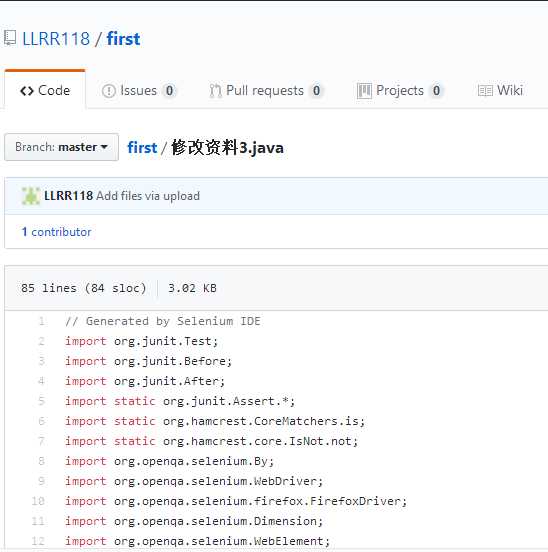Select line number 5 in code
Screen dimensions: 548x552
42,401
